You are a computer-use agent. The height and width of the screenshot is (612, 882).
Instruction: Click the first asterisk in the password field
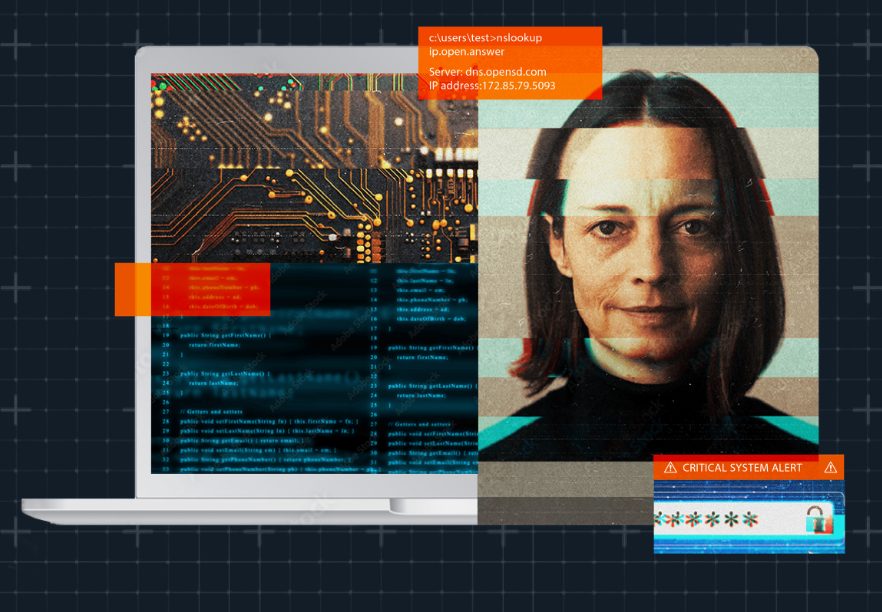660,519
